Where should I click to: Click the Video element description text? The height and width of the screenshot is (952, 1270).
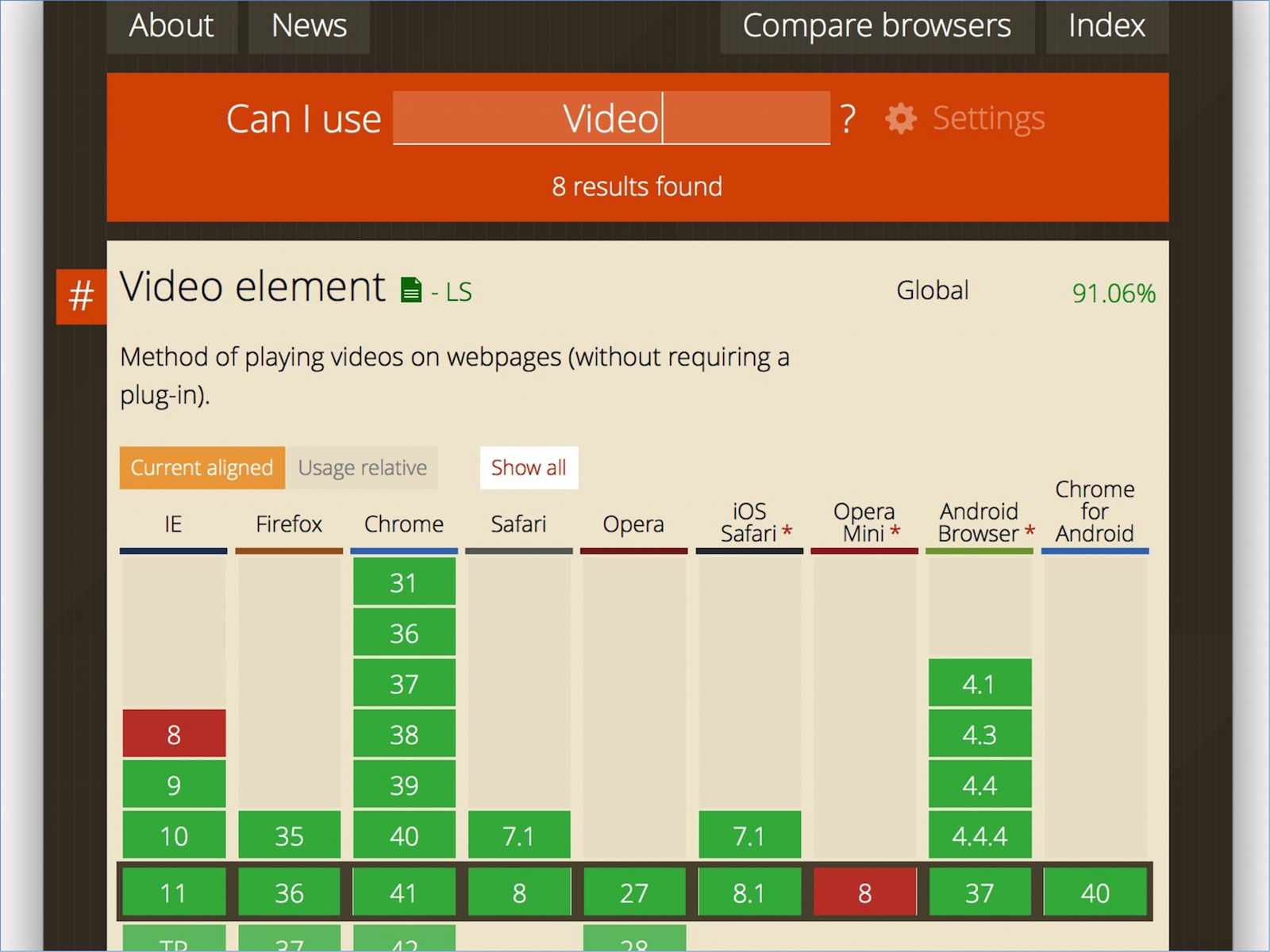pos(455,375)
